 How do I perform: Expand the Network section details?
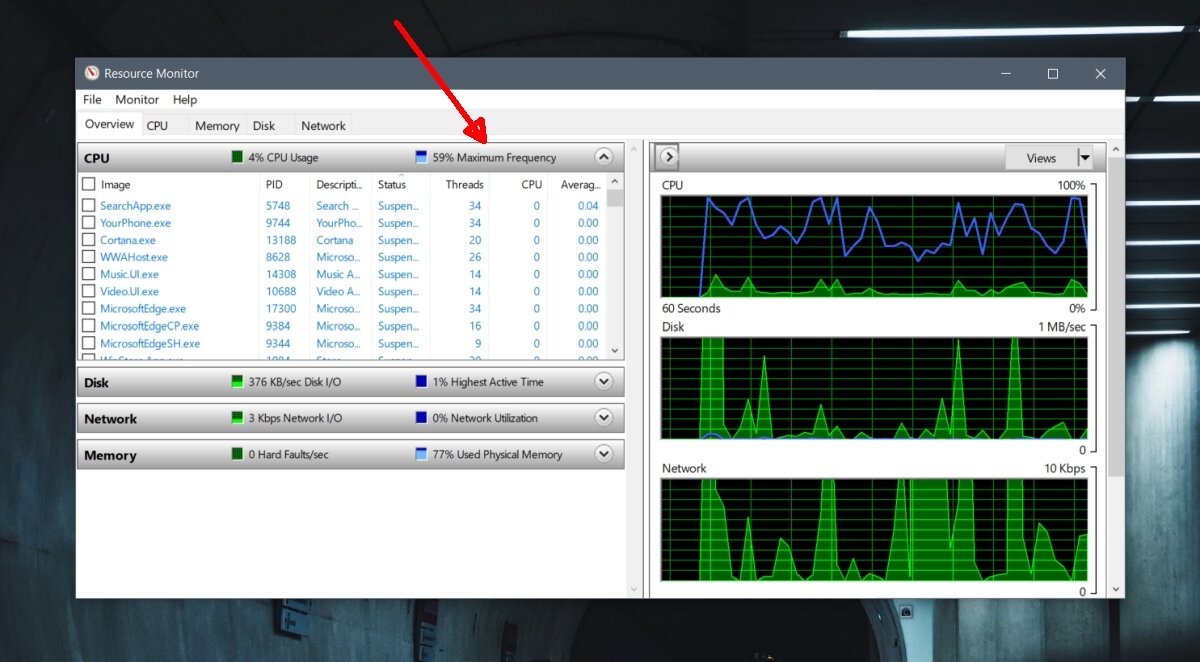pyautogui.click(x=603, y=418)
